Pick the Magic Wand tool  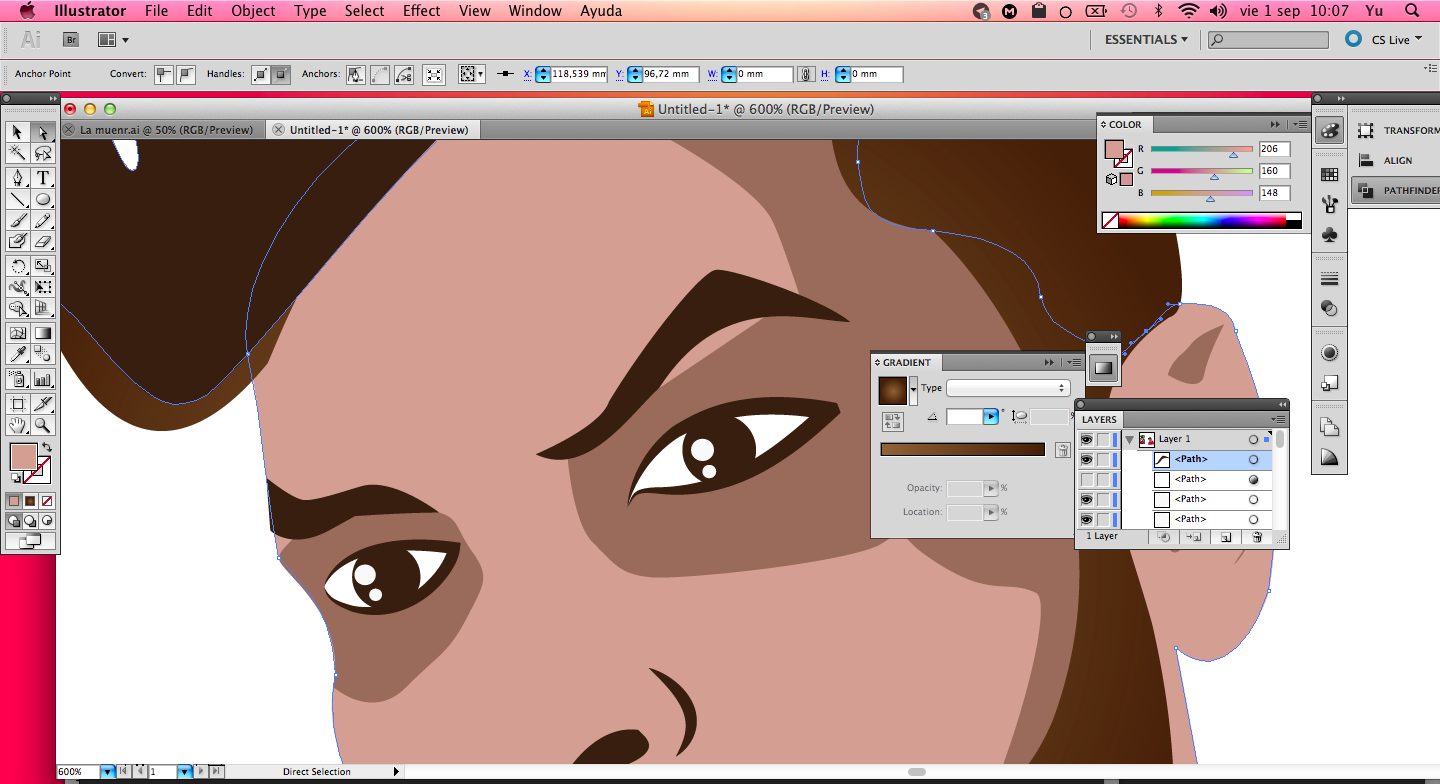(x=17, y=153)
